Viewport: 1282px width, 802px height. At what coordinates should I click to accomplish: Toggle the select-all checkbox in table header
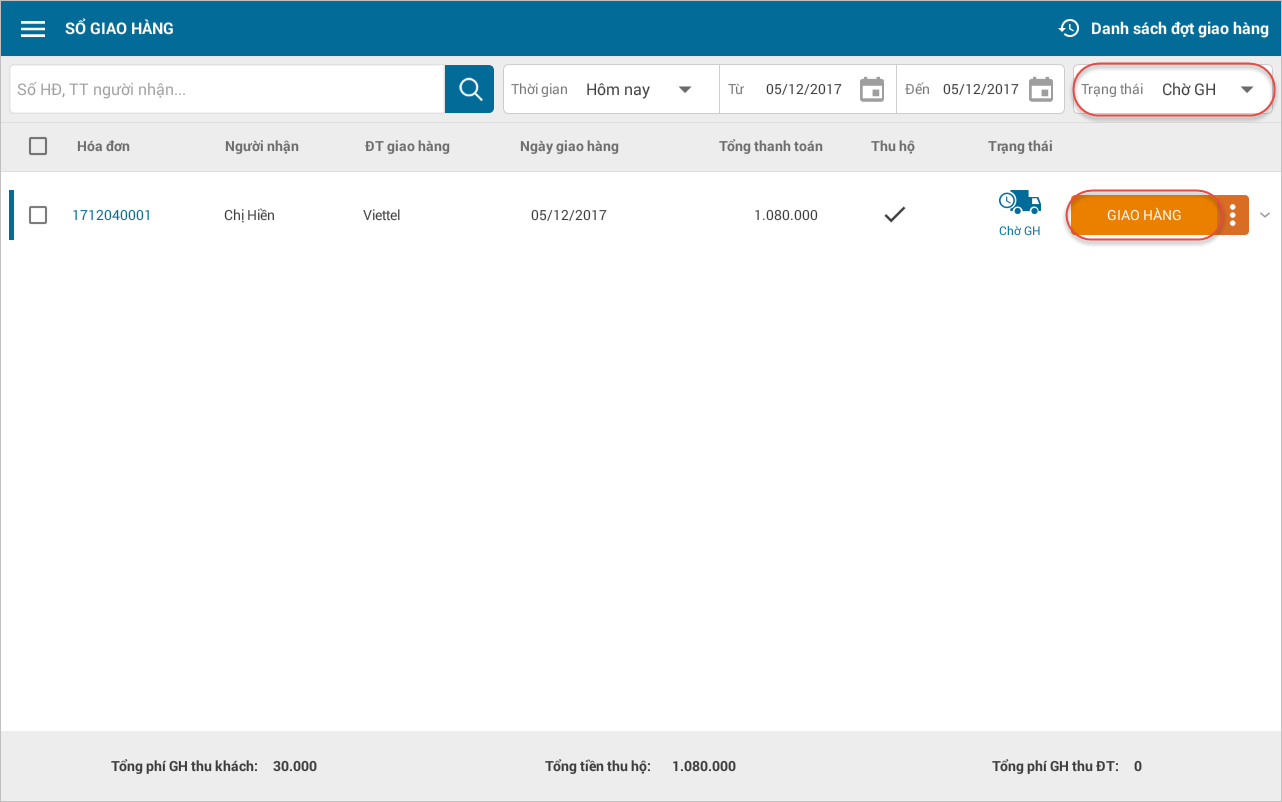tap(38, 146)
